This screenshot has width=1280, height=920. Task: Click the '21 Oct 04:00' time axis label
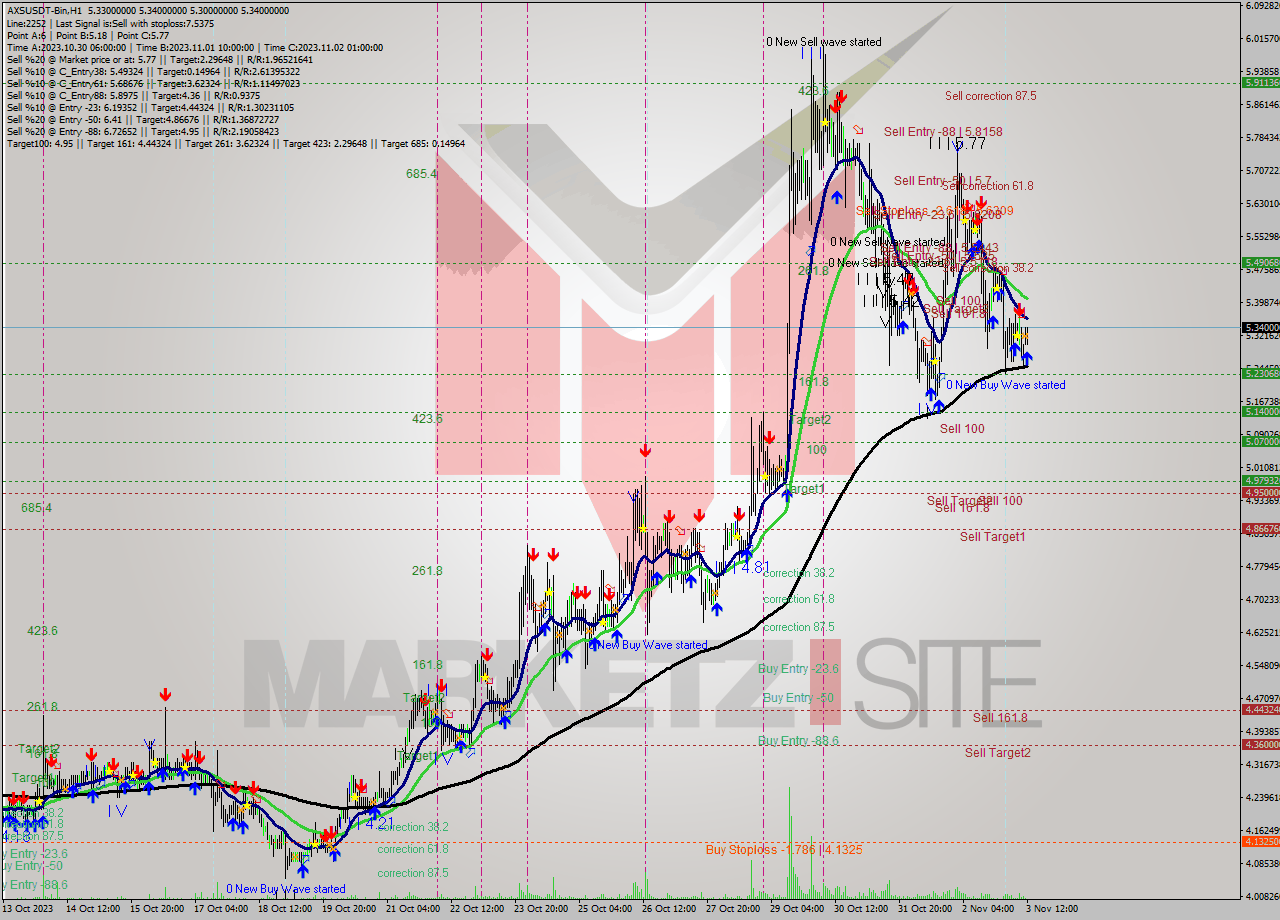(413, 909)
